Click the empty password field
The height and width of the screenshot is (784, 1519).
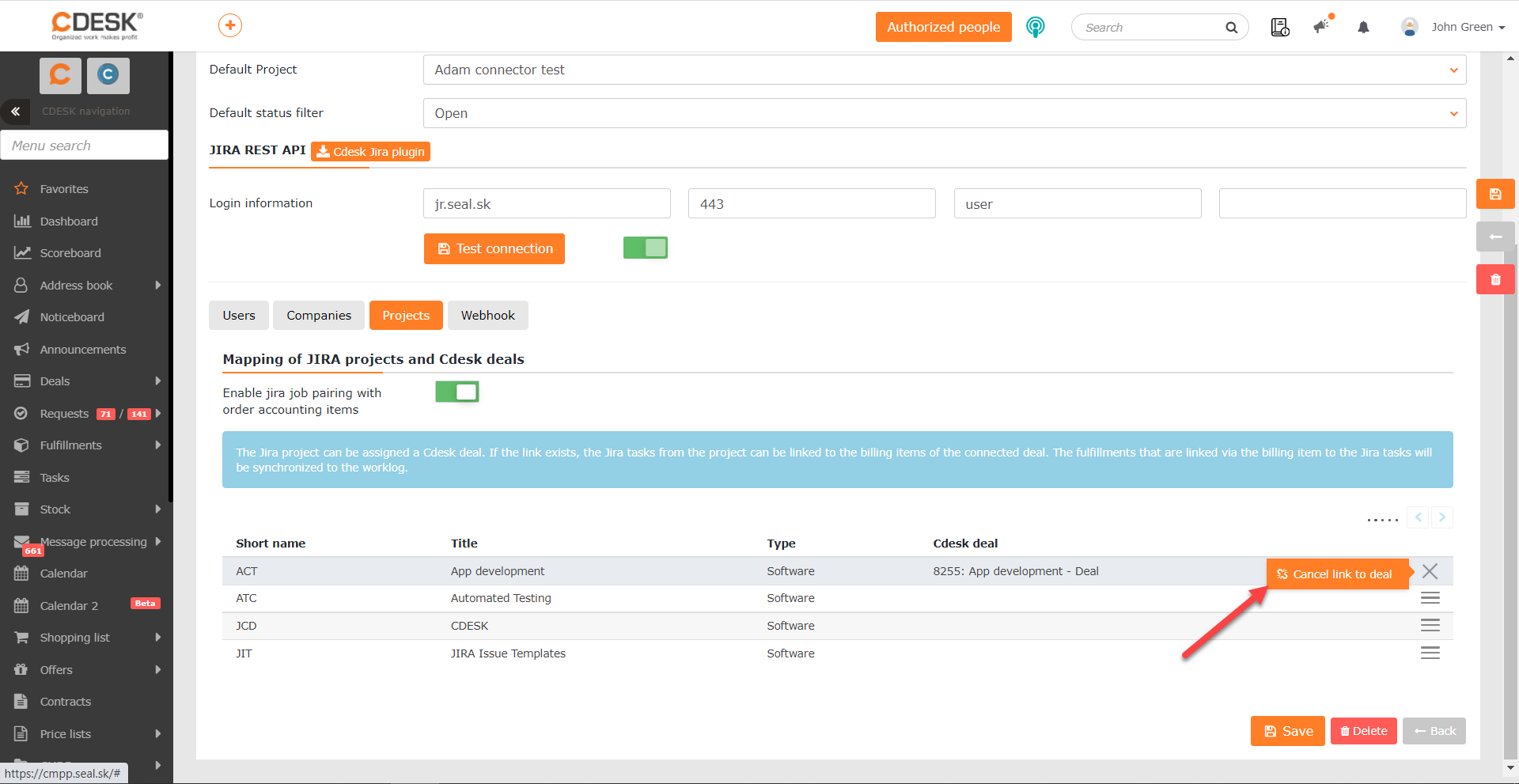click(1343, 204)
